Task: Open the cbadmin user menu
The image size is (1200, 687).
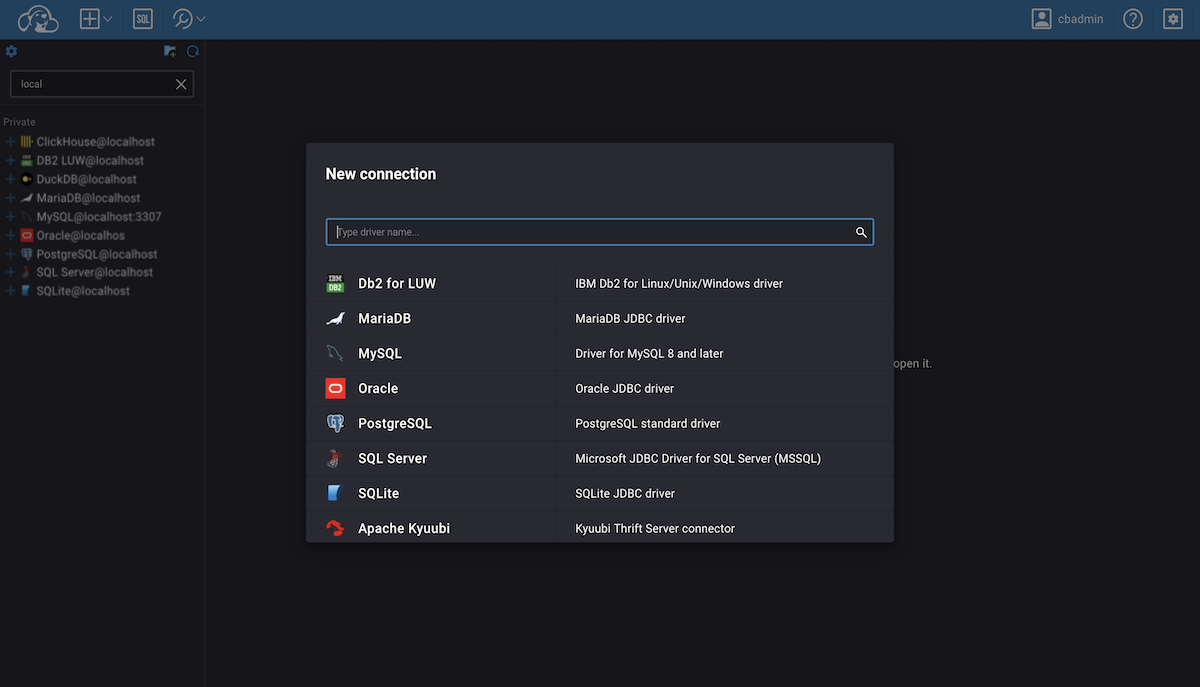Action: [1067, 19]
